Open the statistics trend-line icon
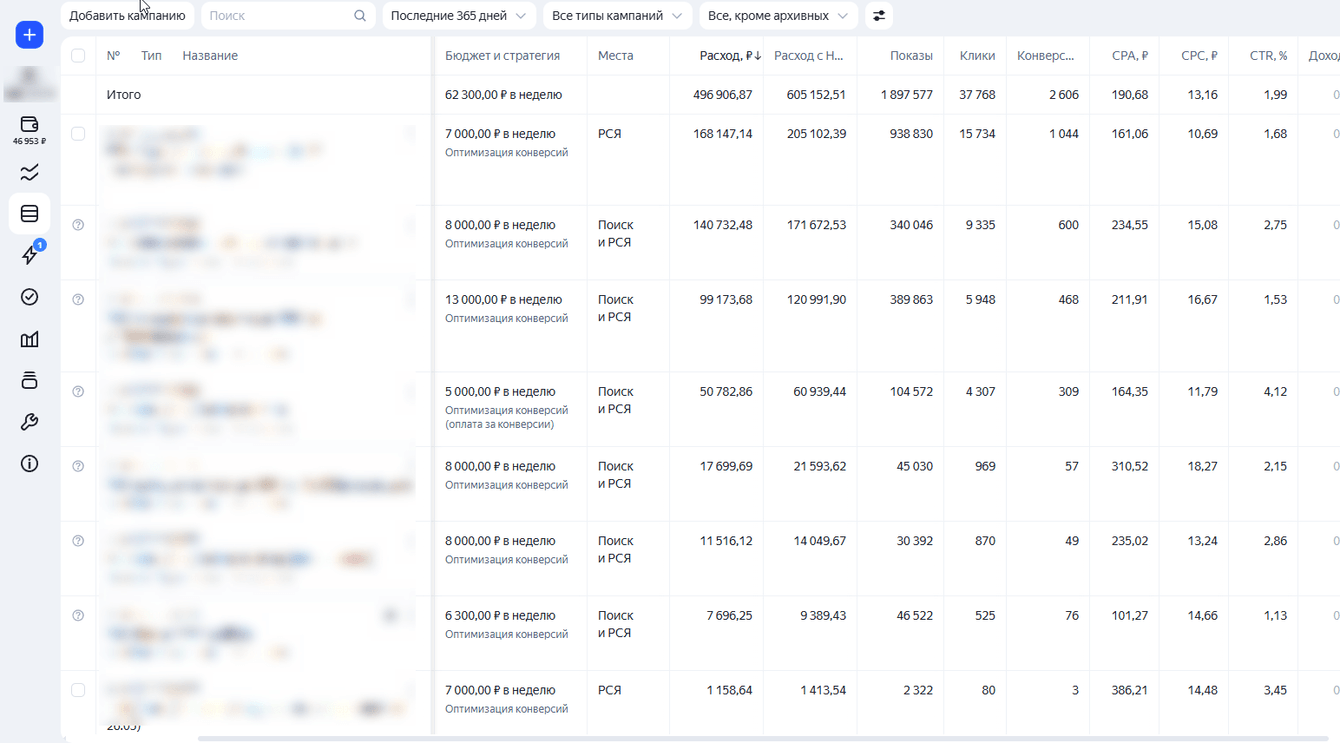The width and height of the screenshot is (1340, 743). (x=29, y=173)
